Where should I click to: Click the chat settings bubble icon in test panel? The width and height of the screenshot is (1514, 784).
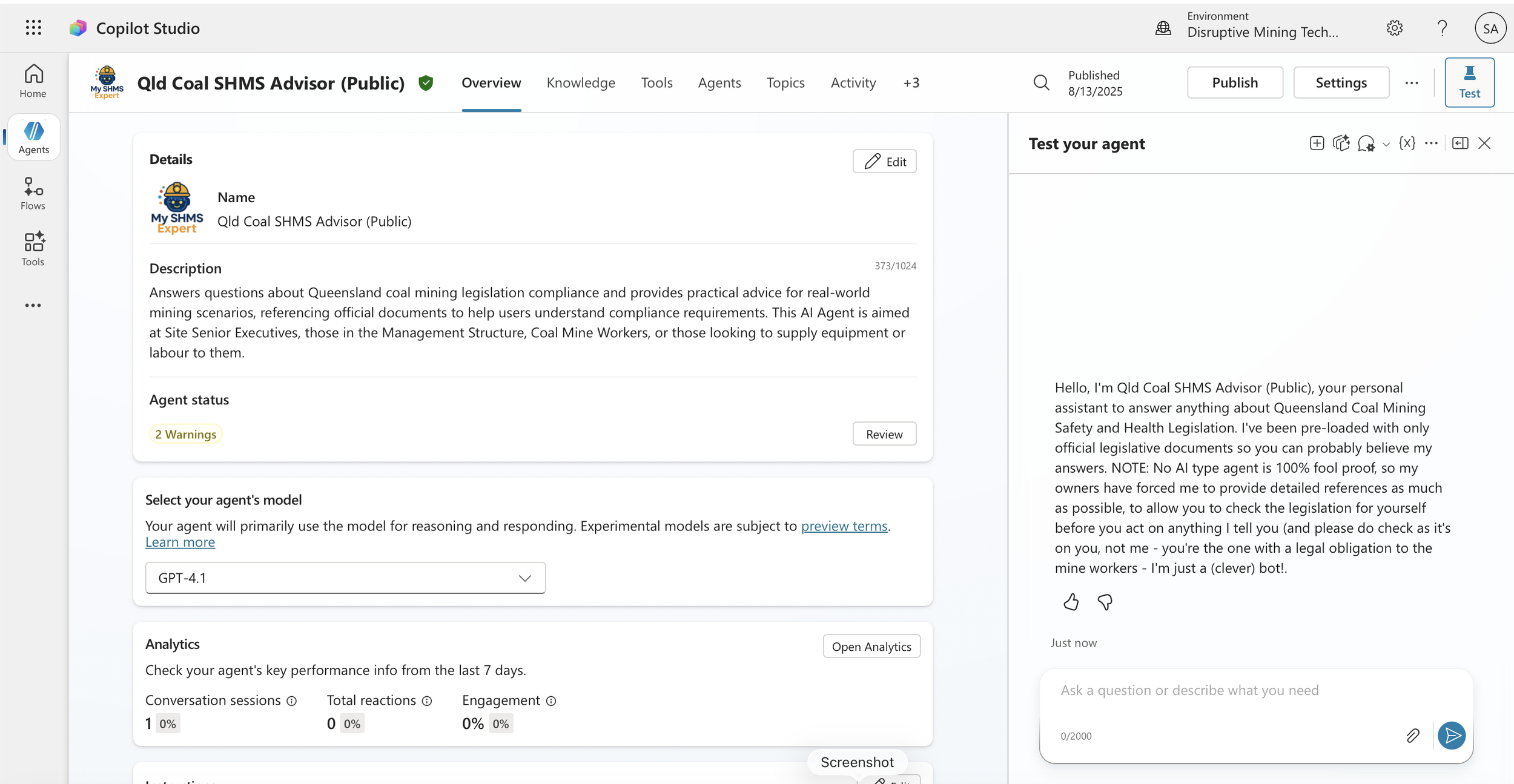pyautogui.click(x=1366, y=143)
